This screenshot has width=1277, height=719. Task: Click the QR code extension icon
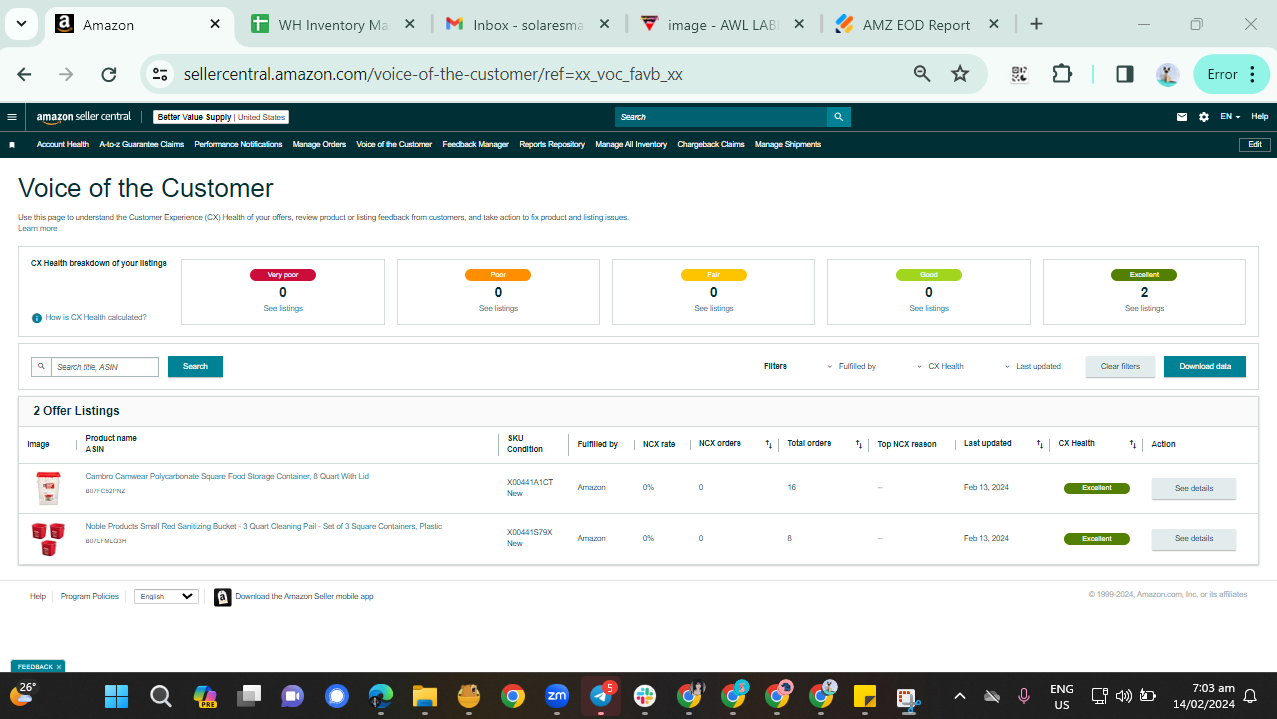coord(1019,74)
